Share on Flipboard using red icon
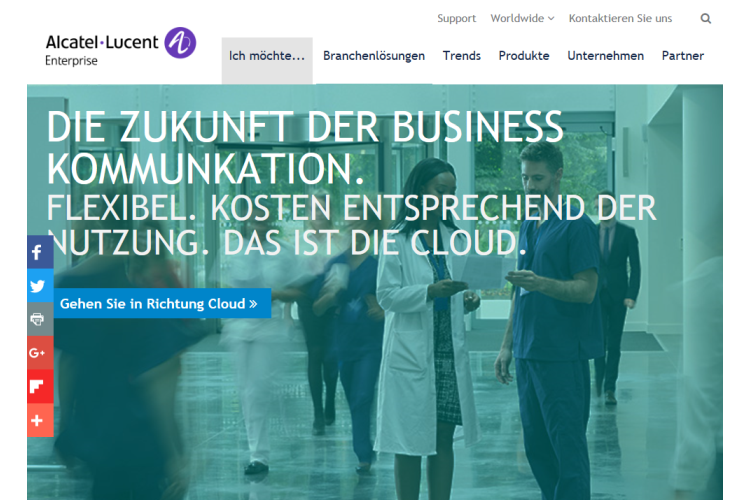 [39, 387]
